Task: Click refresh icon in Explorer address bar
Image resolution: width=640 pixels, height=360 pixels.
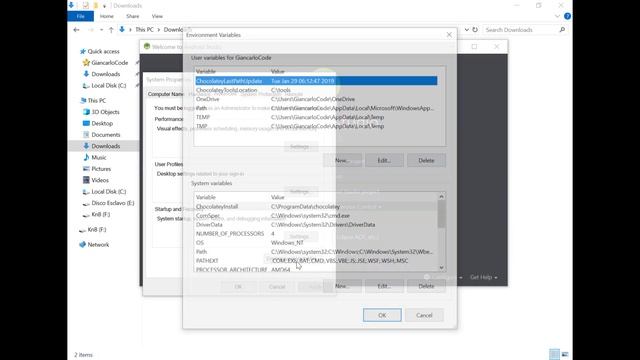Action: (475, 30)
